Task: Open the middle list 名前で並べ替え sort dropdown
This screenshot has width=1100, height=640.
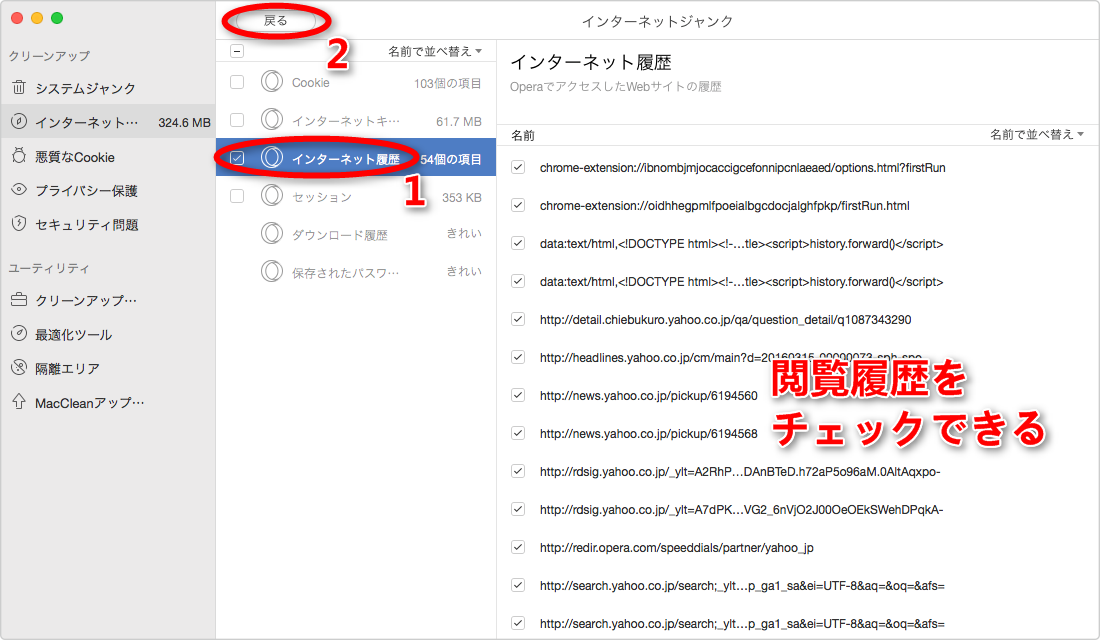Action: click(x=435, y=51)
